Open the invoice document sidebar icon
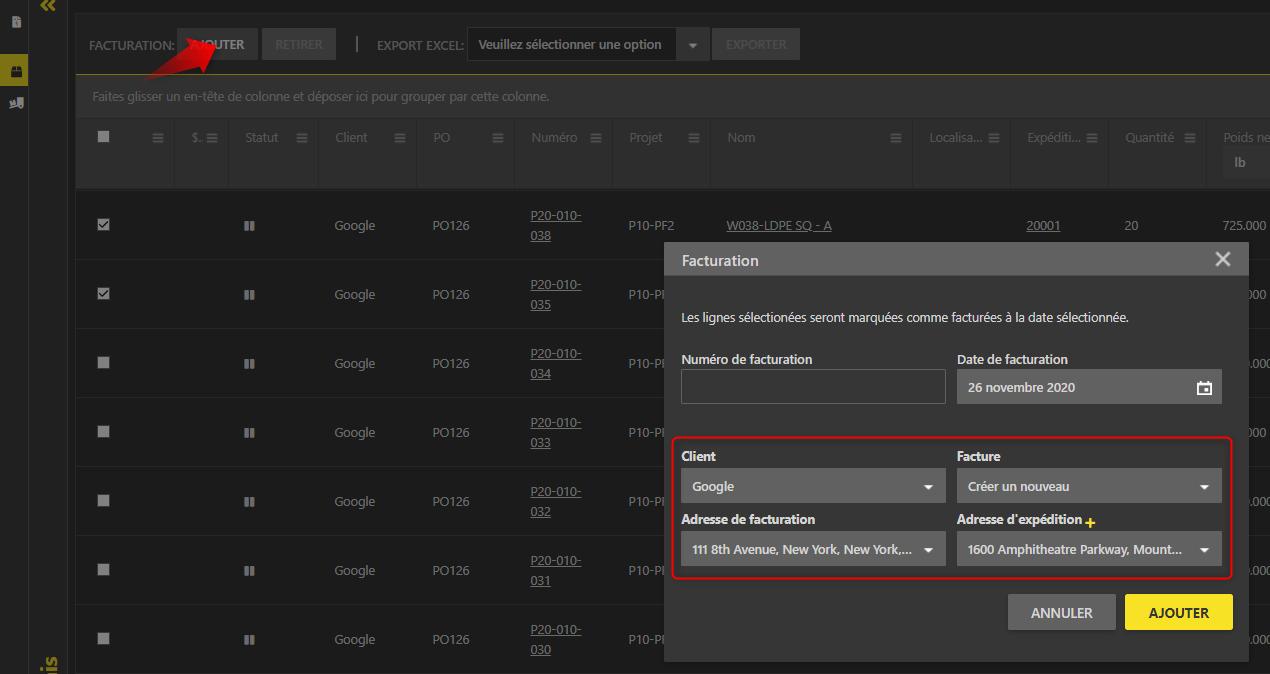1270x674 pixels. click(x=16, y=22)
